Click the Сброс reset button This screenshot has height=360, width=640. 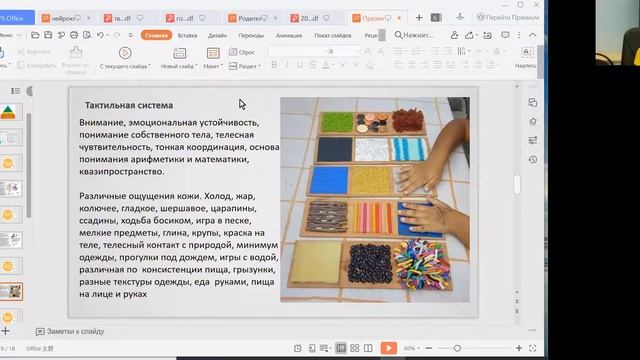[x=242, y=52]
